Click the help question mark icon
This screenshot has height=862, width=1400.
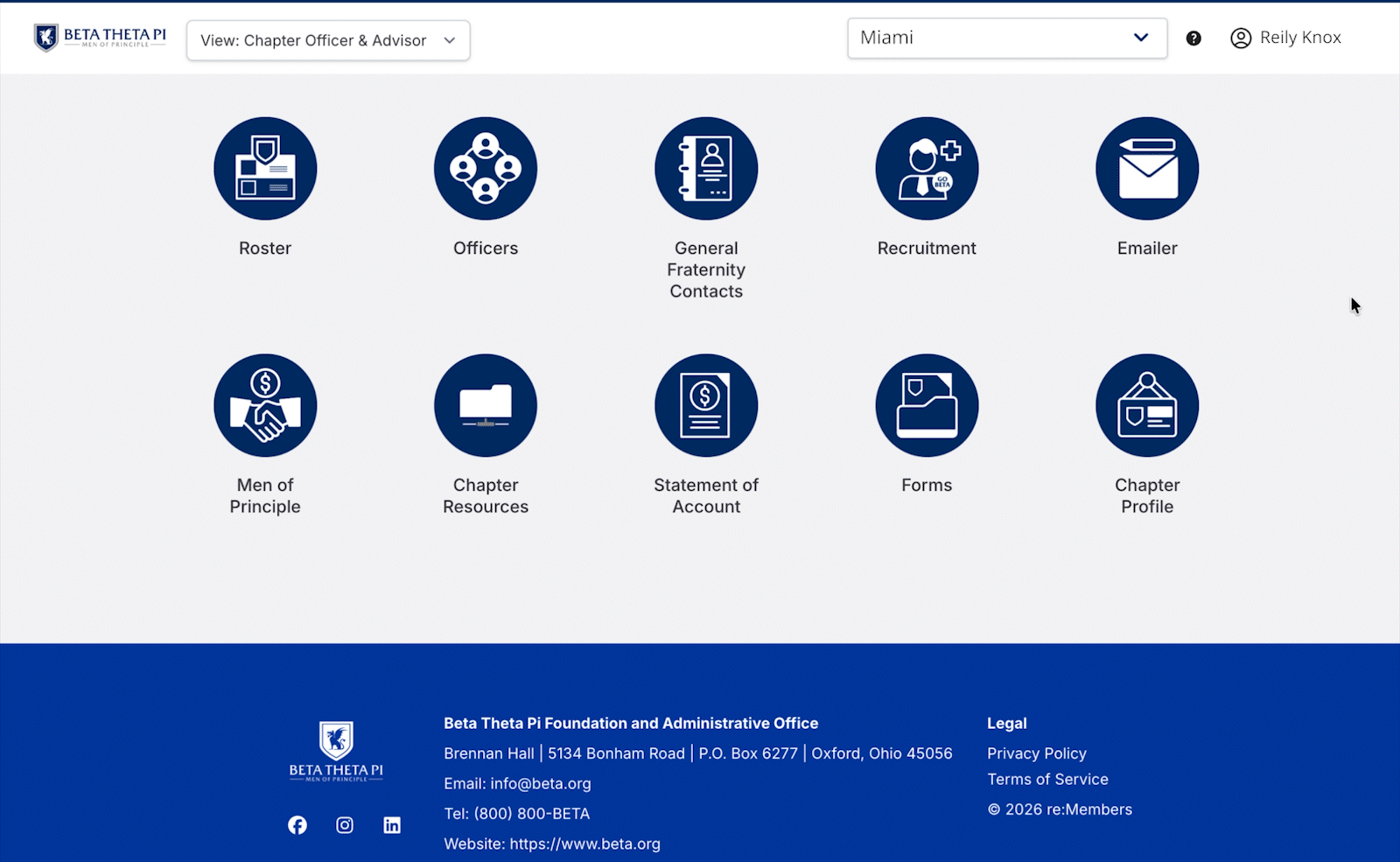1193,39
